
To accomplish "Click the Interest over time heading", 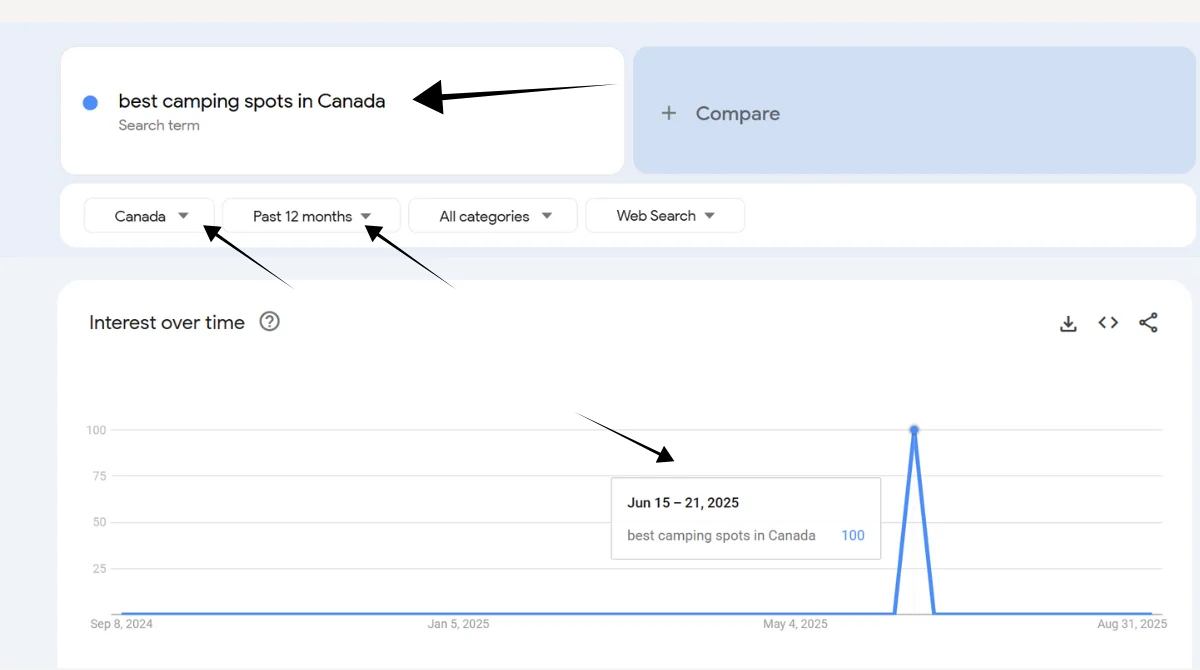I will coord(167,322).
